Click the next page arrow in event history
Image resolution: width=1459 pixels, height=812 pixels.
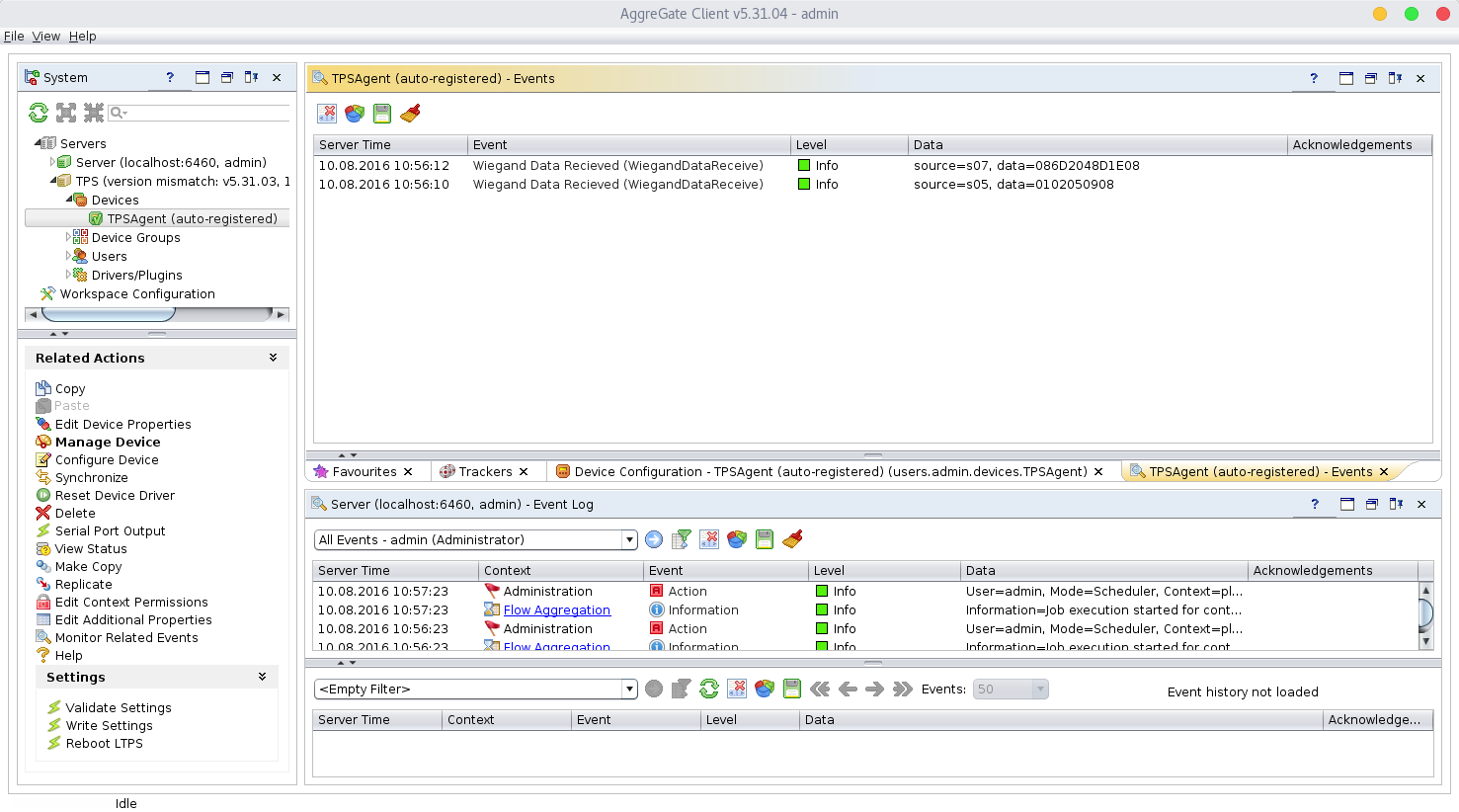tap(875, 689)
